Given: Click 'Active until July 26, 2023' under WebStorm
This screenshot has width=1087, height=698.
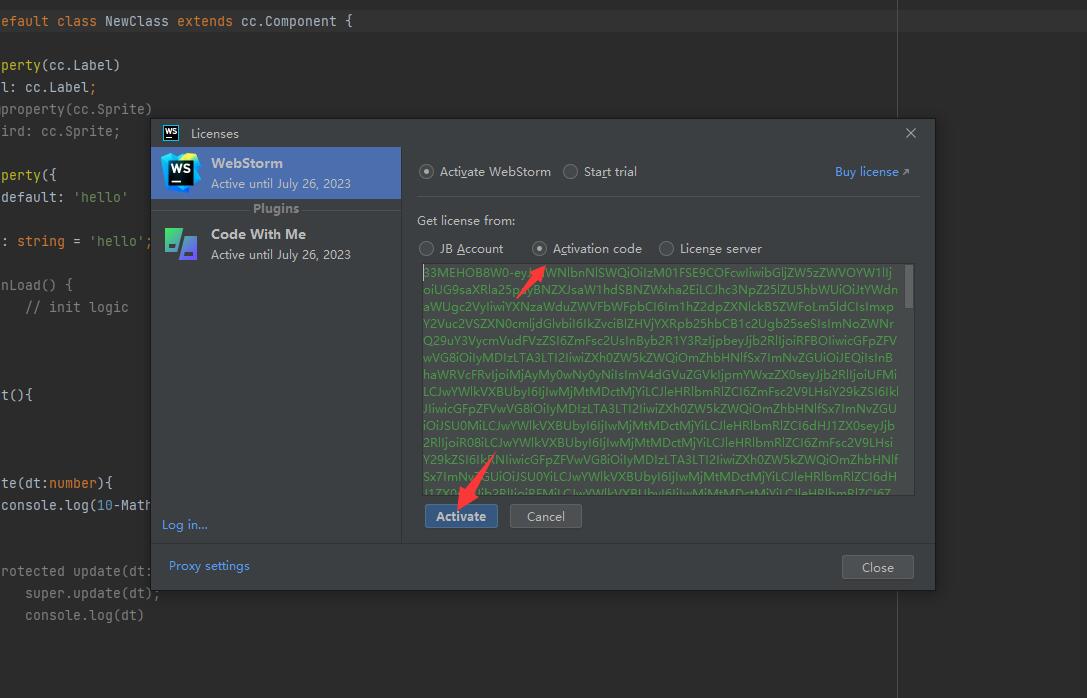Looking at the screenshot, I should [281, 184].
